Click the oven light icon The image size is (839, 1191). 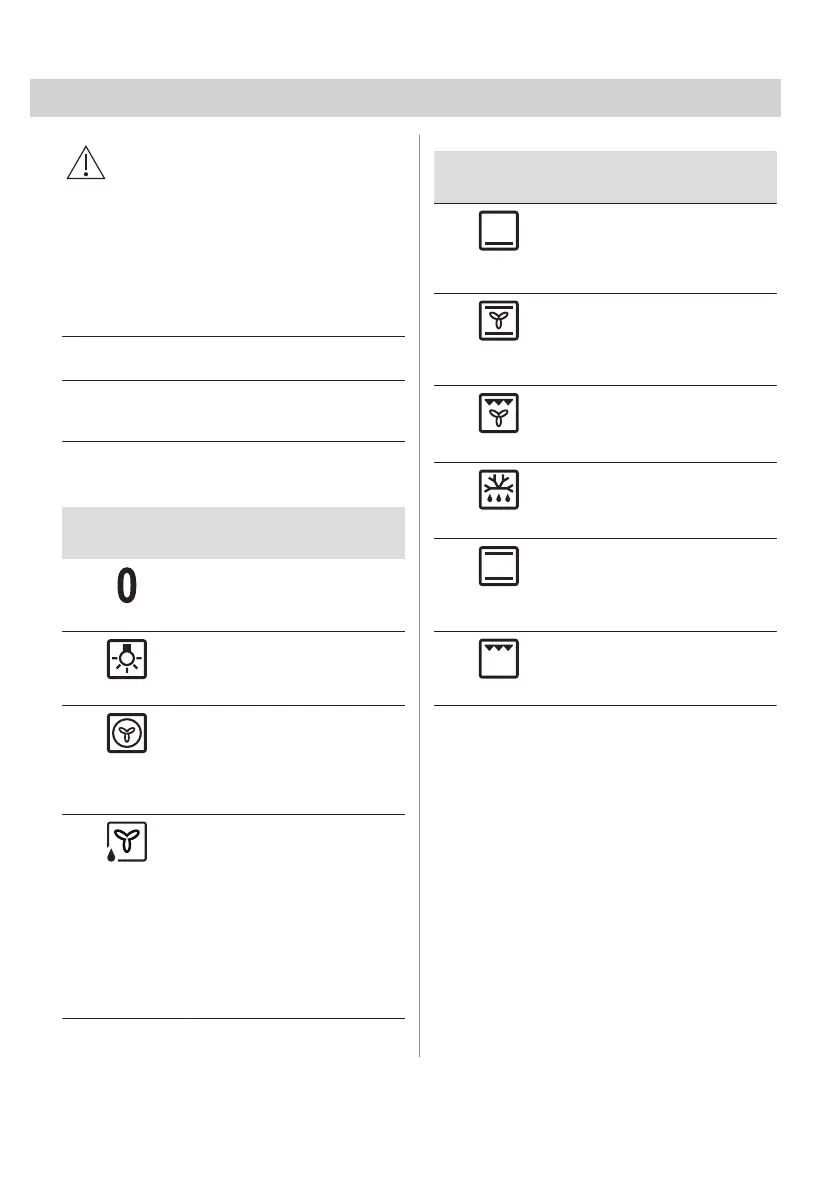click(127, 658)
